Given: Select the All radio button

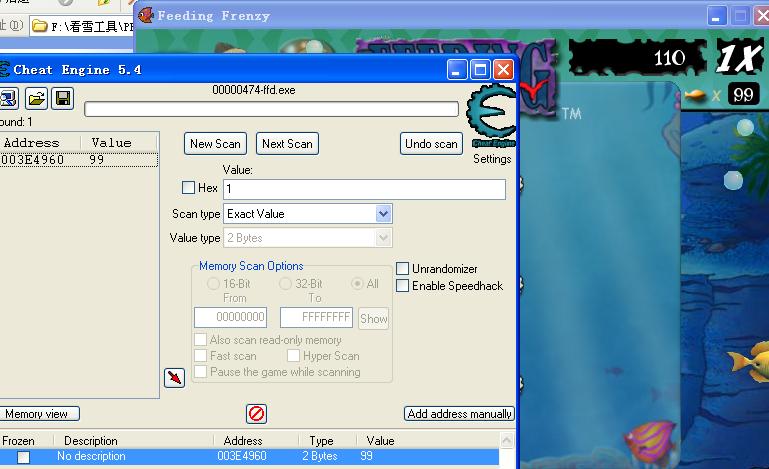Looking at the screenshot, I should pos(357,284).
